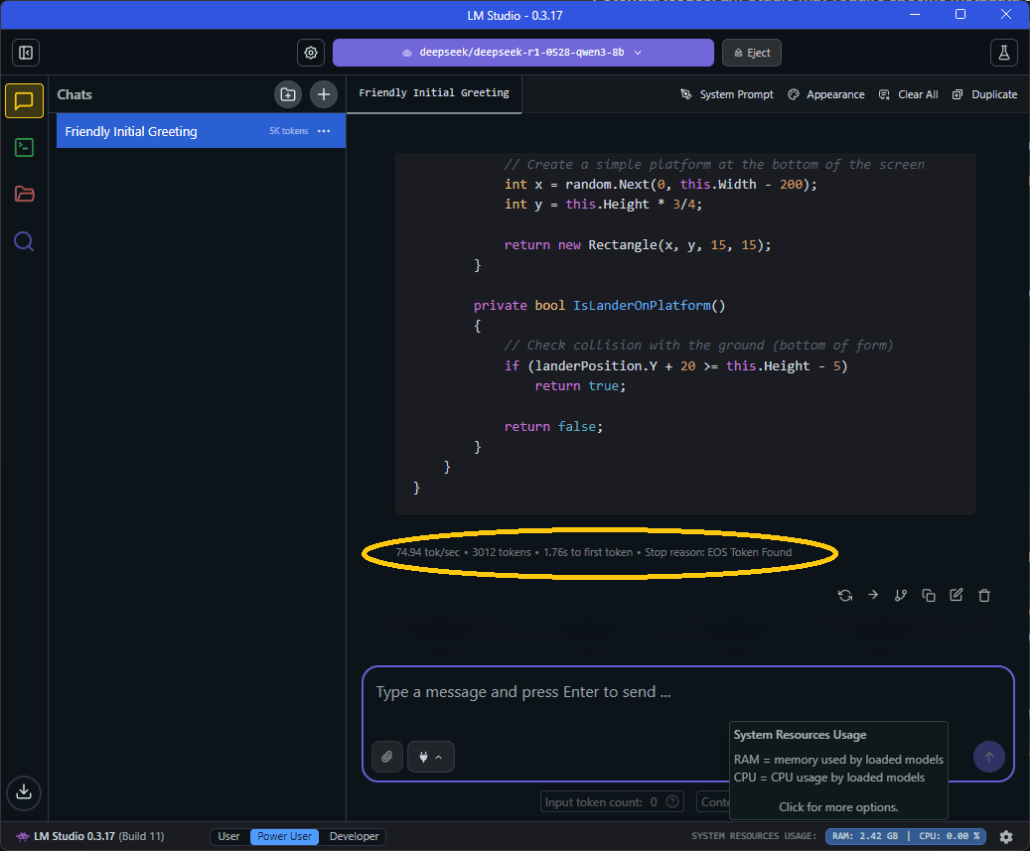The image size is (1030, 851).
Task: Toggle the sidebar collapse icon
Action: [x=26, y=53]
